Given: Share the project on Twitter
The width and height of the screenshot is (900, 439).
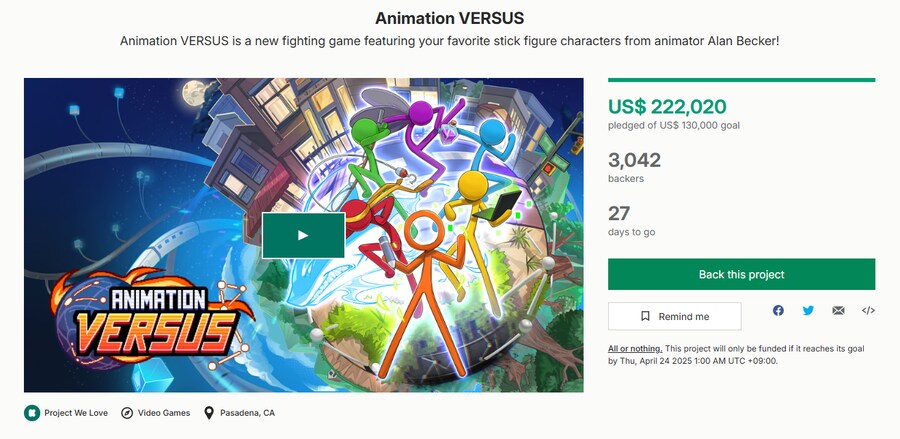Looking at the screenshot, I should point(808,311).
